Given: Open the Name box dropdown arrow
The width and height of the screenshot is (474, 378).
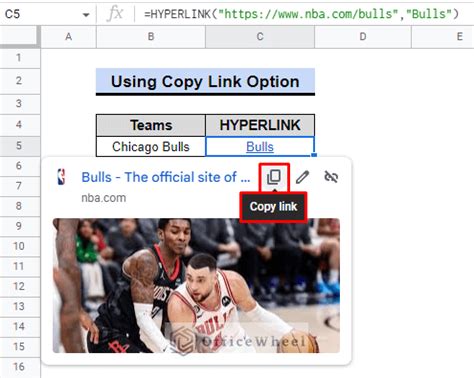Looking at the screenshot, I should click(86, 15).
